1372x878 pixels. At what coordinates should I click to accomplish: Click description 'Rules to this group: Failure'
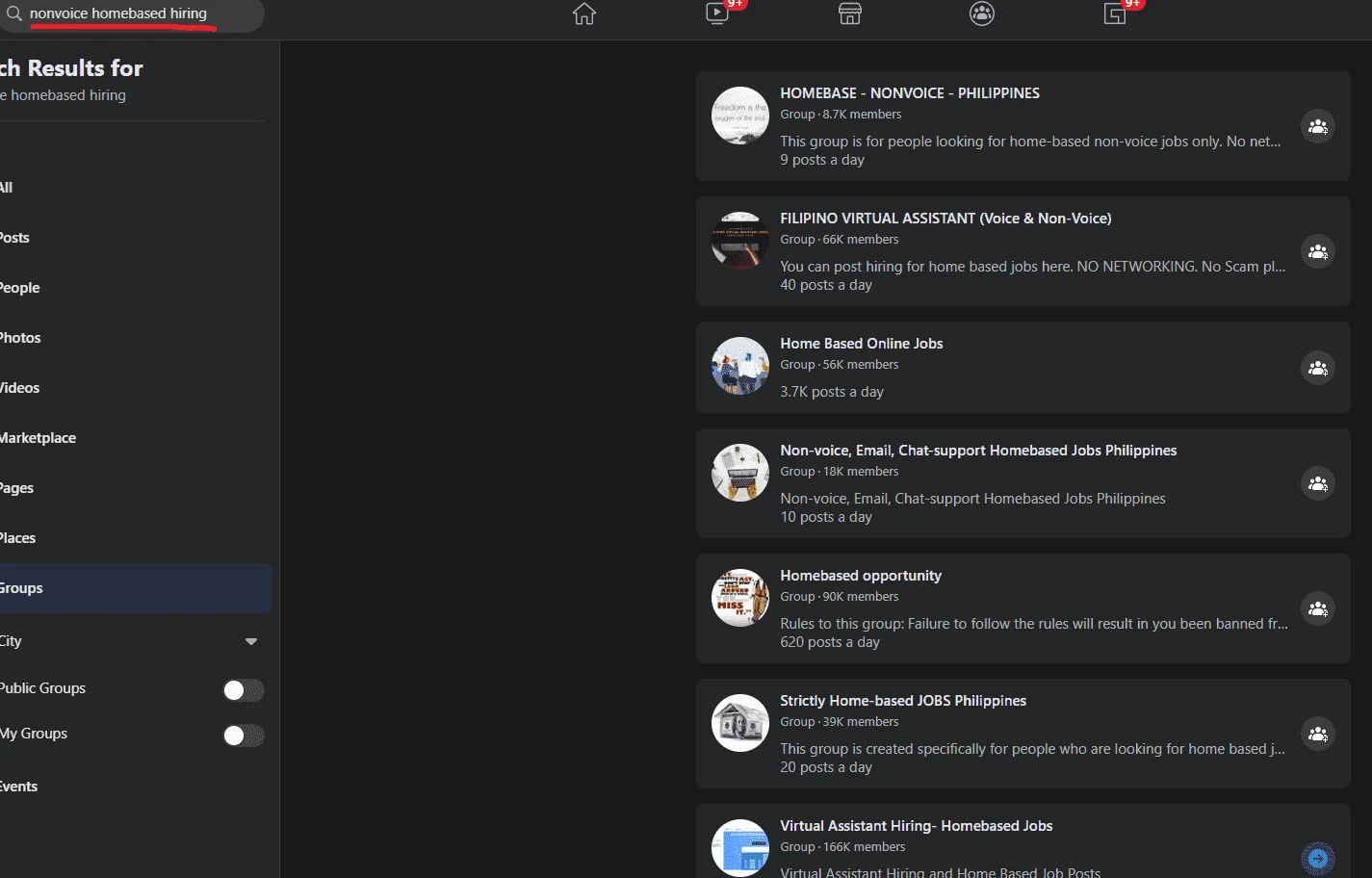click(1034, 624)
